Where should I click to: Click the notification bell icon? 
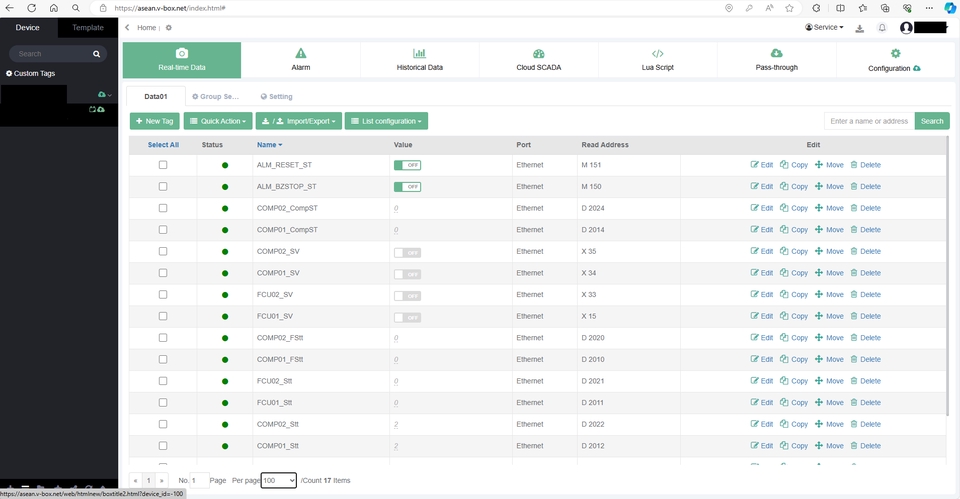[882, 28]
